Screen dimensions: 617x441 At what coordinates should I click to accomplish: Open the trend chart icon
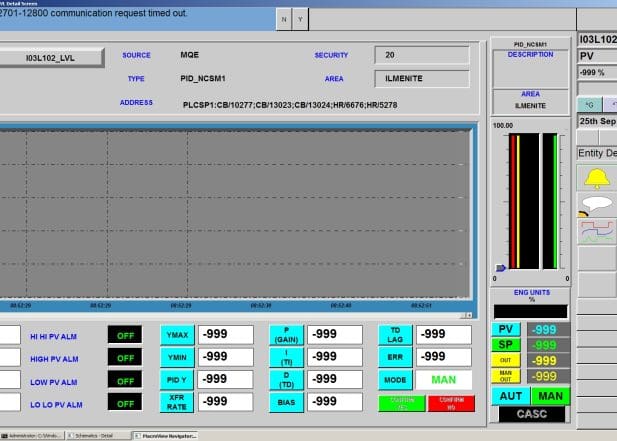(x=597, y=231)
